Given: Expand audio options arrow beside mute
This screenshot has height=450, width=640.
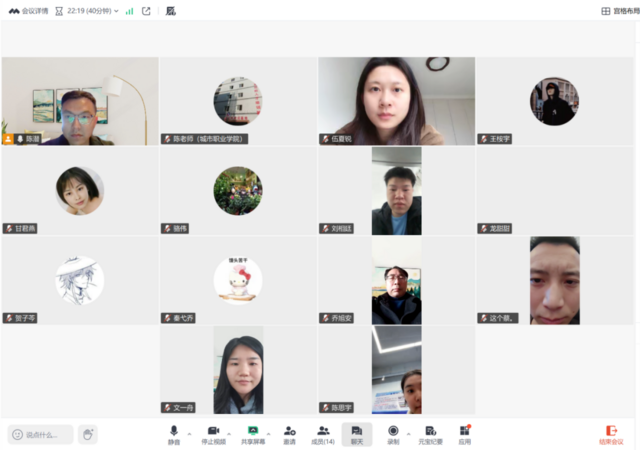Looking at the screenshot, I should point(189,431).
